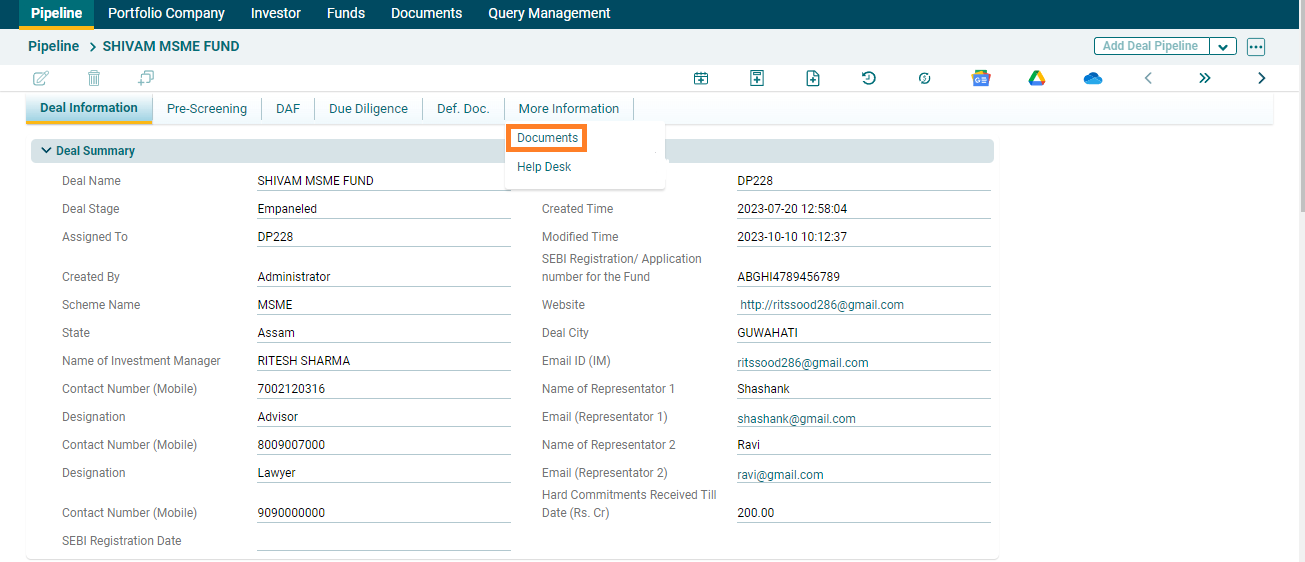Open Add Deal Pipeline dropdown arrow
This screenshot has width=1305, height=562.
click(1223, 47)
